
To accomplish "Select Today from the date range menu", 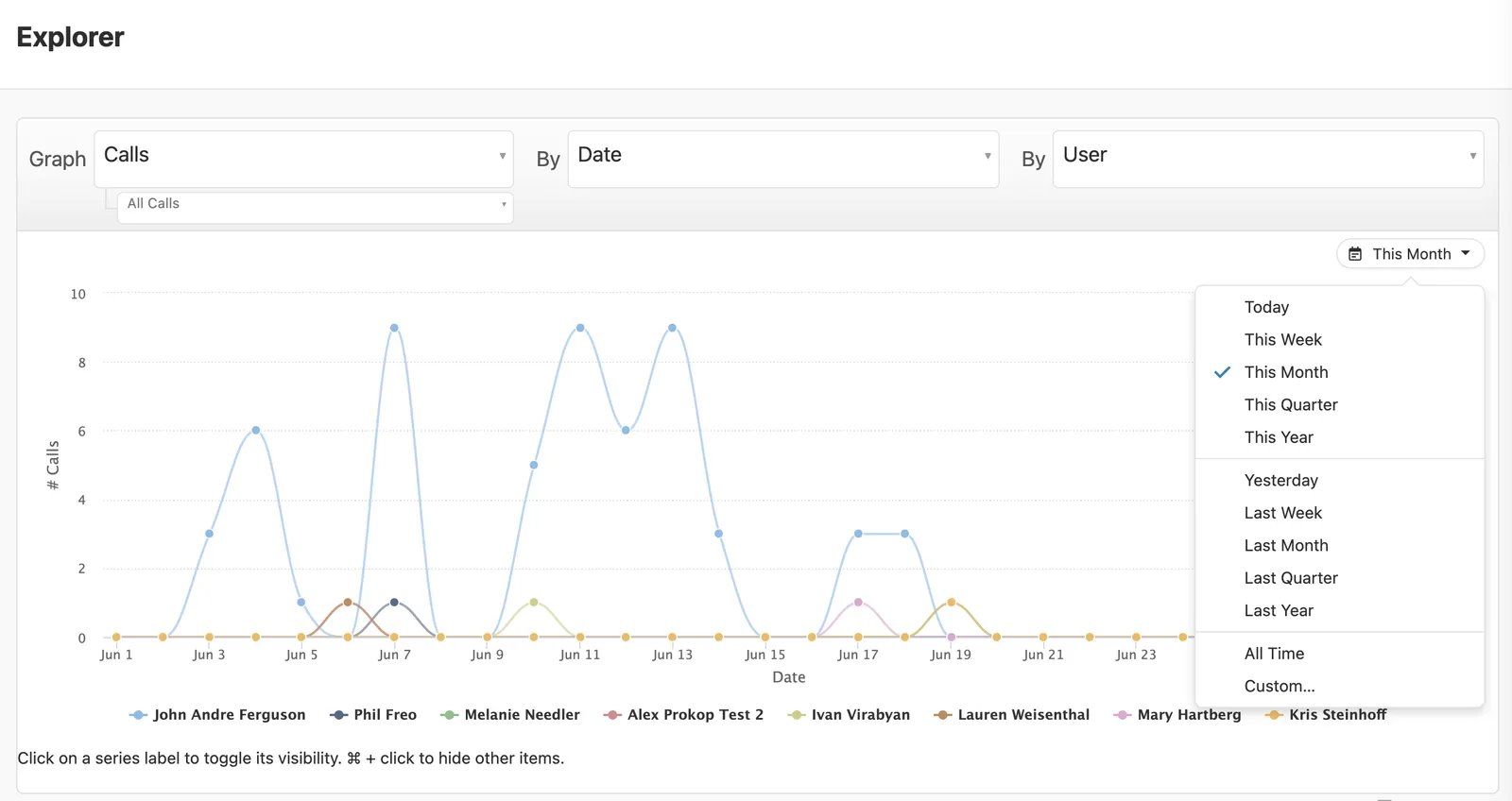I will pos(1340,307).
